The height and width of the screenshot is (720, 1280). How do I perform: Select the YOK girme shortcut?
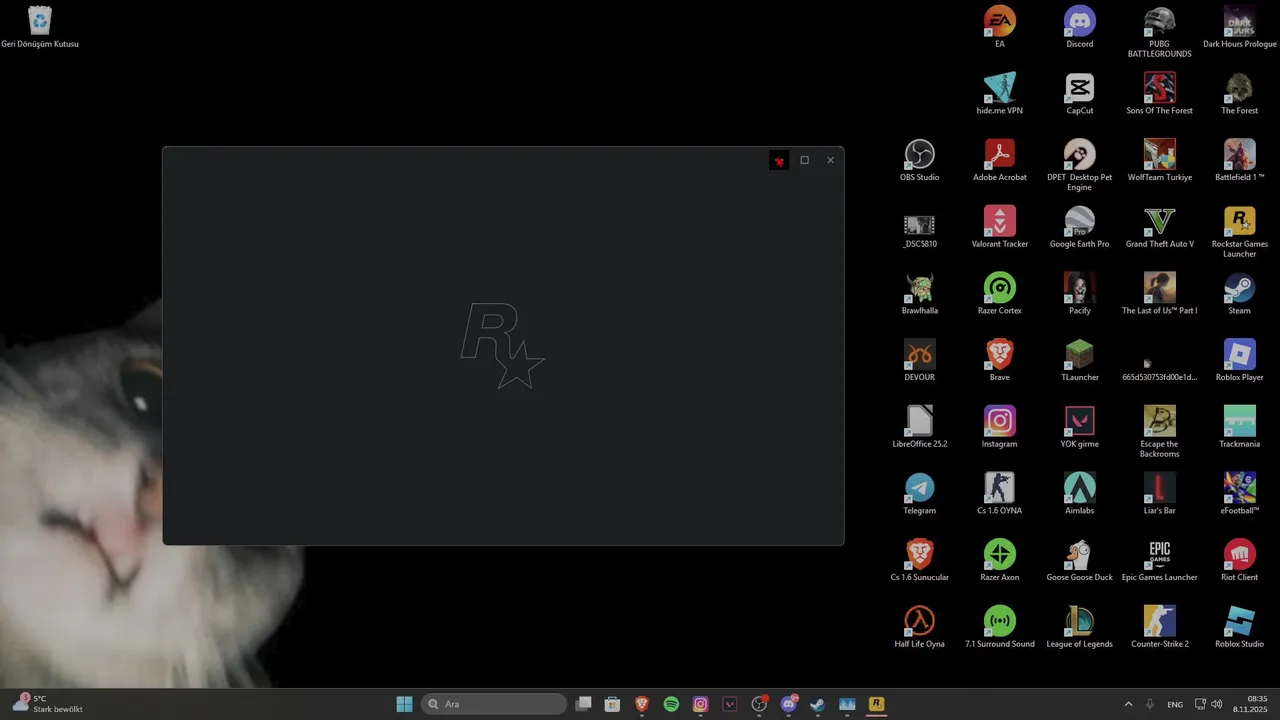point(1080,427)
